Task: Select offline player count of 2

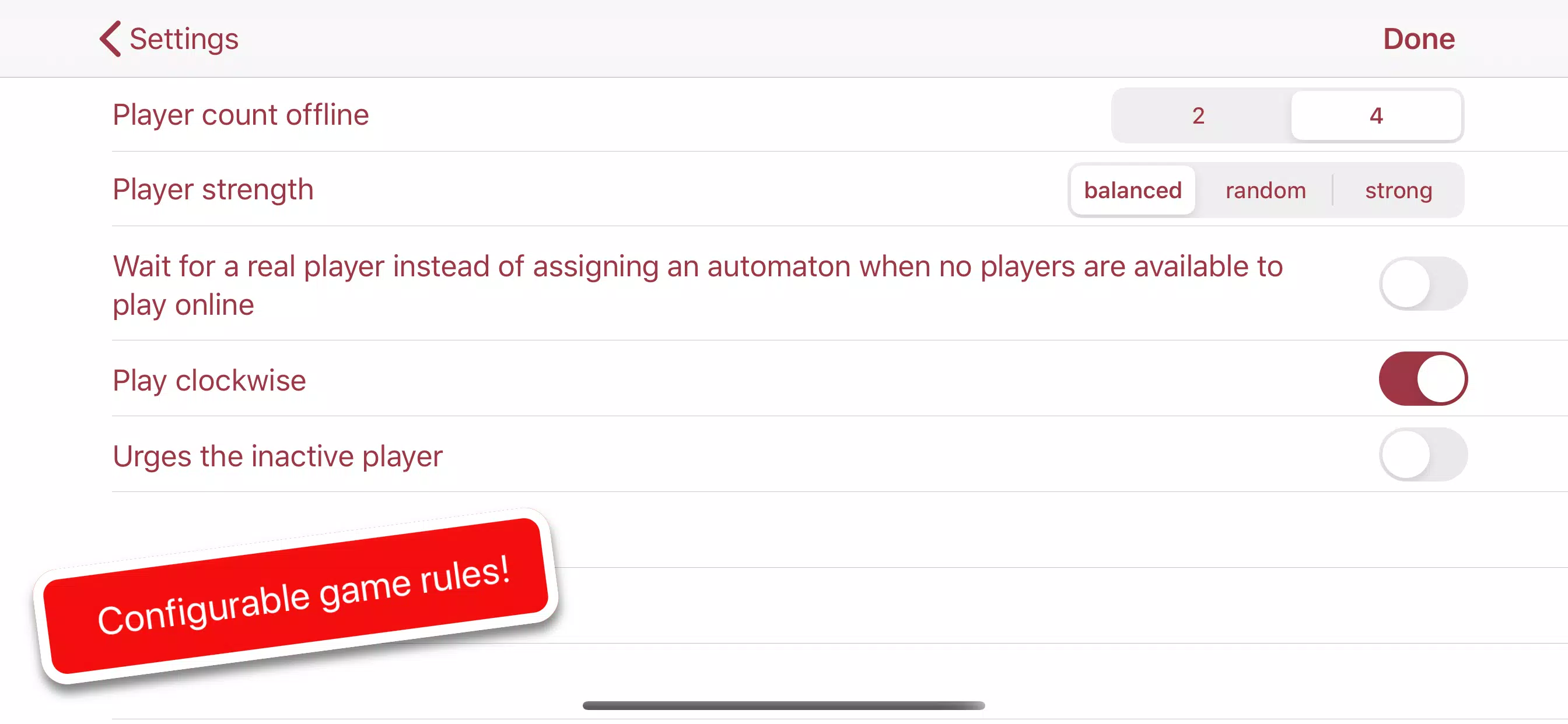Action: pyautogui.click(x=1197, y=115)
